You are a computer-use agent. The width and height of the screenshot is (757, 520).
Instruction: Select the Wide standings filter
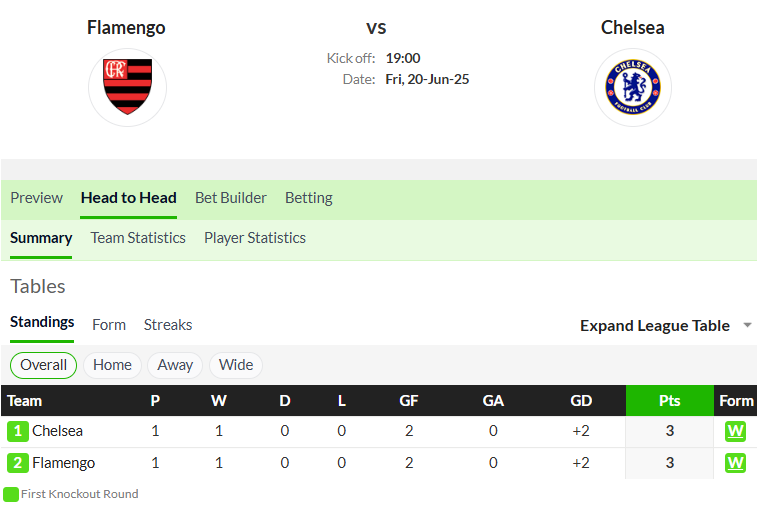pyautogui.click(x=236, y=365)
